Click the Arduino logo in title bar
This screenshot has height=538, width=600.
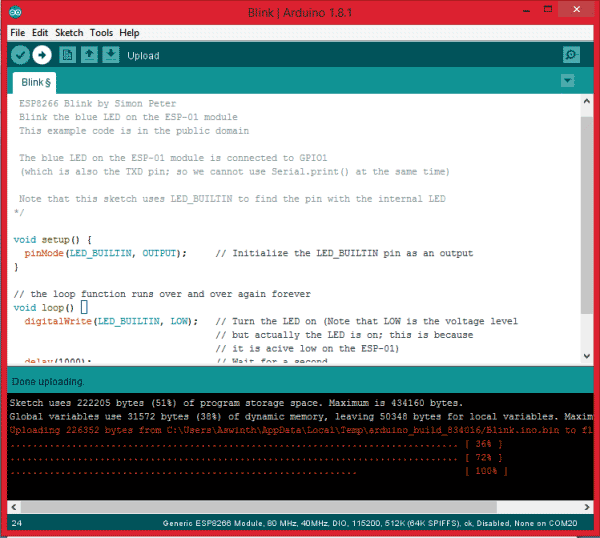(15, 12)
